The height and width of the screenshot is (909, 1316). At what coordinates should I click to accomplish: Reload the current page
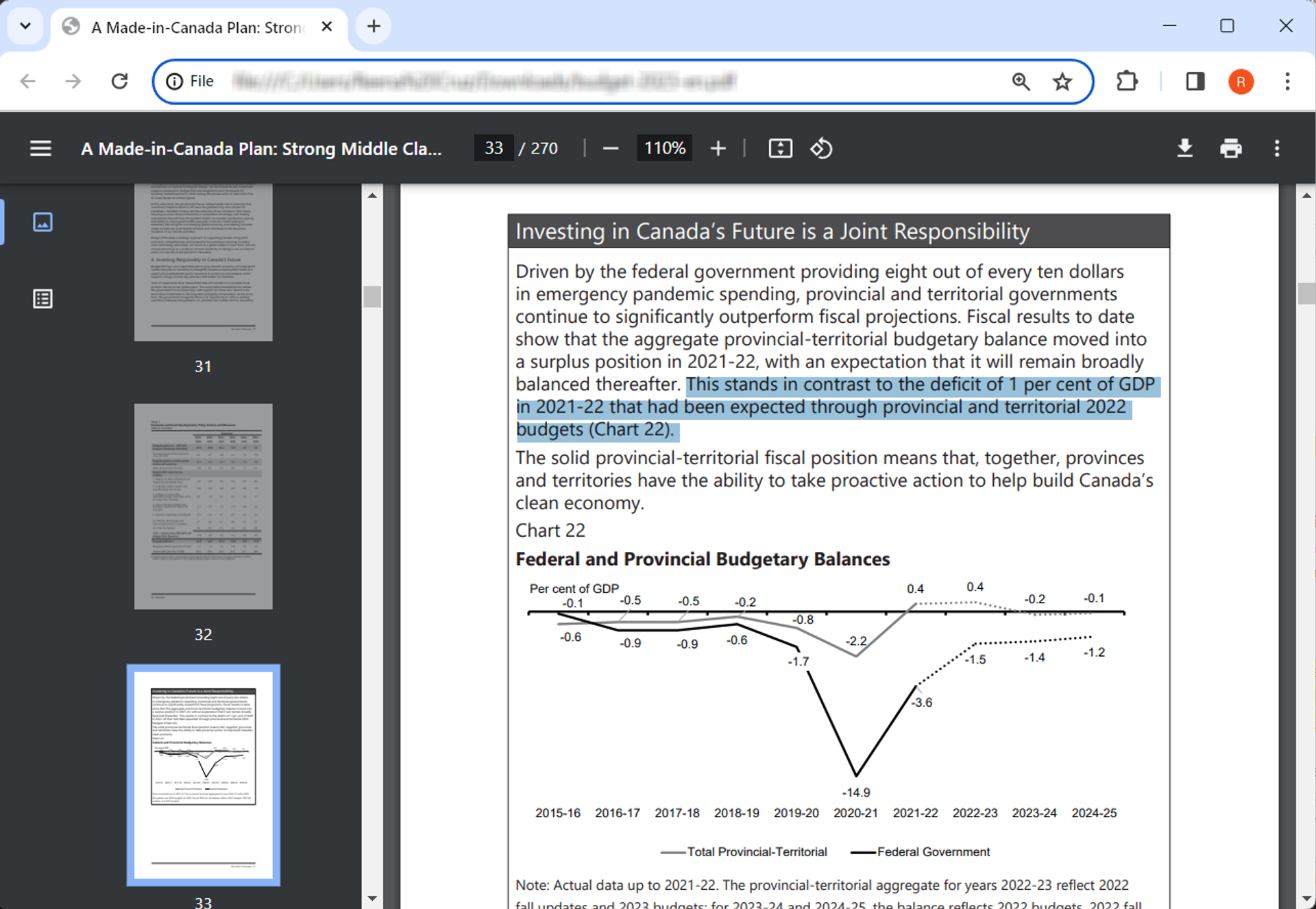click(x=119, y=82)
